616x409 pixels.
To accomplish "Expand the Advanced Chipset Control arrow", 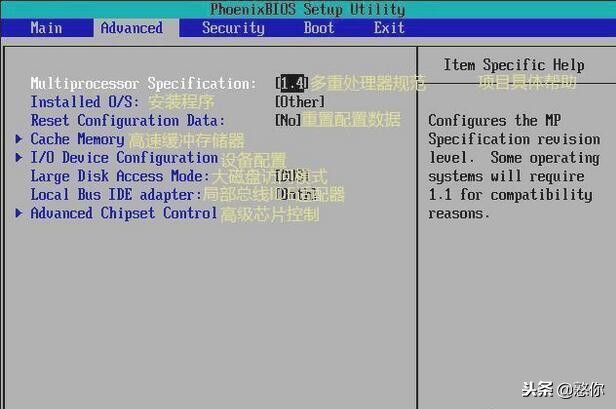I will pyautogui.click(x=18, y=213).
